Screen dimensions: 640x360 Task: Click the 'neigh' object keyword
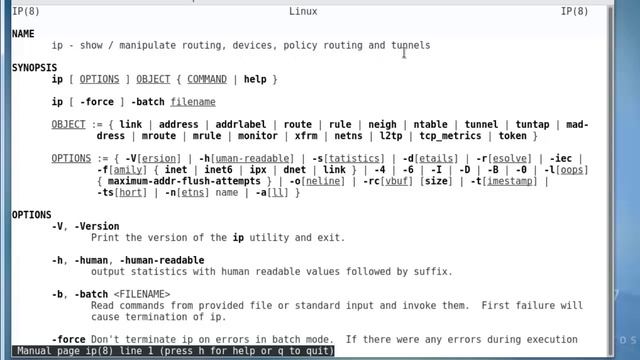382,124
